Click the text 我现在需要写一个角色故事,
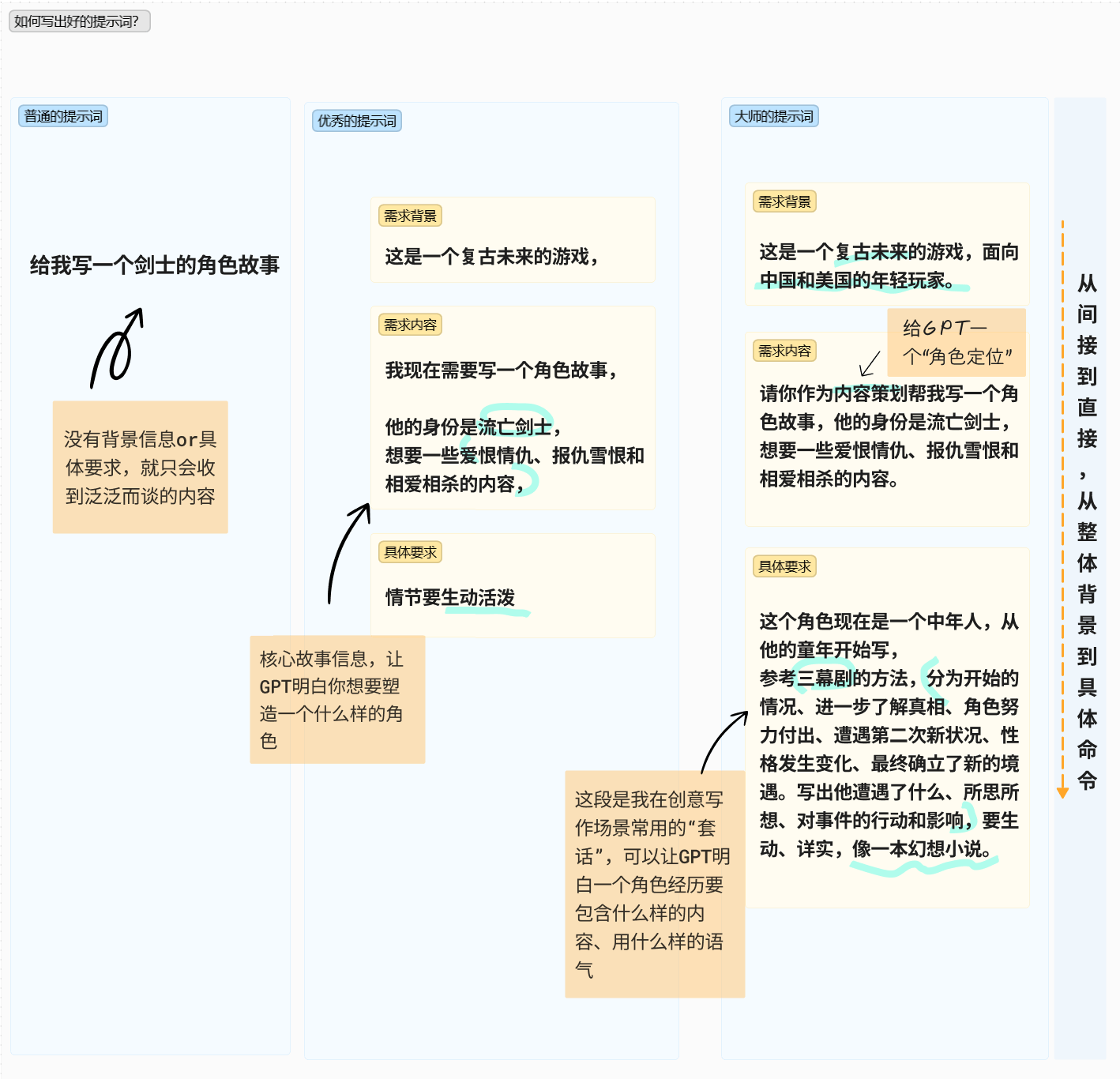Image resolution: width=1120 pixels, height=1079 pixels. (502, 370)
